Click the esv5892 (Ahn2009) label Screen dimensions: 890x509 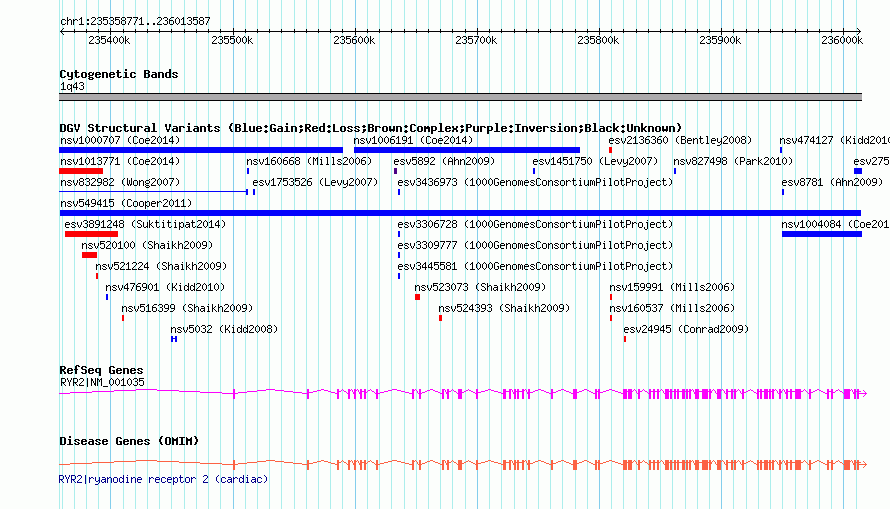pyautogui.click(x=444, y=161)
